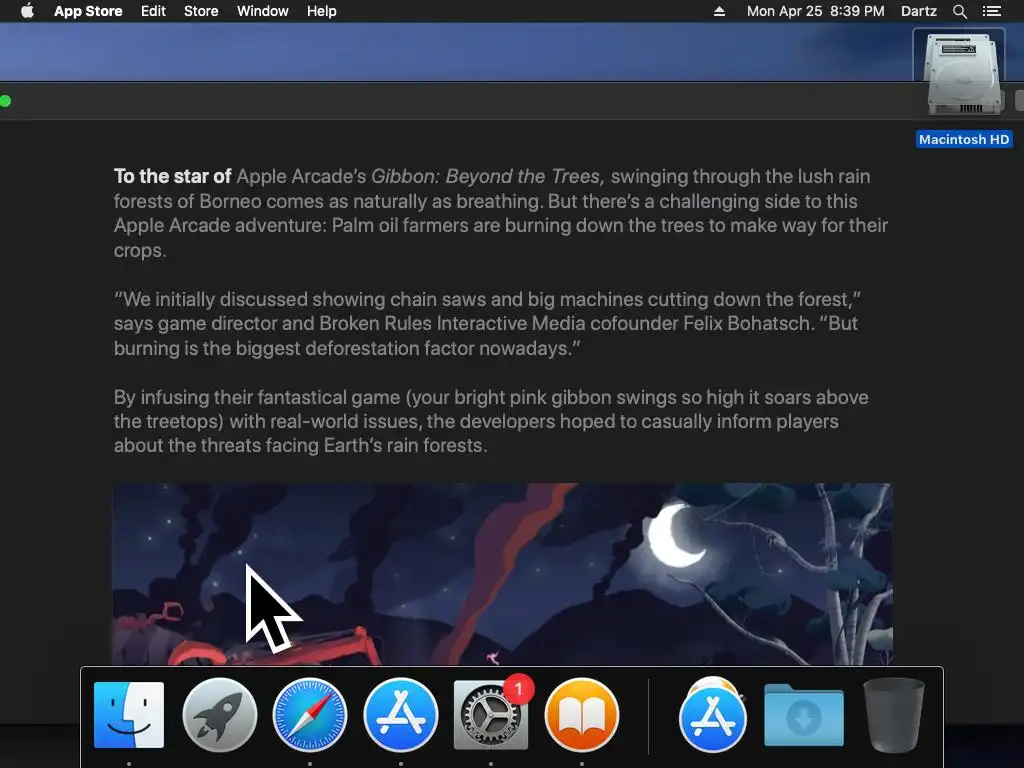Click the Macintosh HD label
Screen dimensions: 1024x768
pyautogui.click(x=964, y=139)
